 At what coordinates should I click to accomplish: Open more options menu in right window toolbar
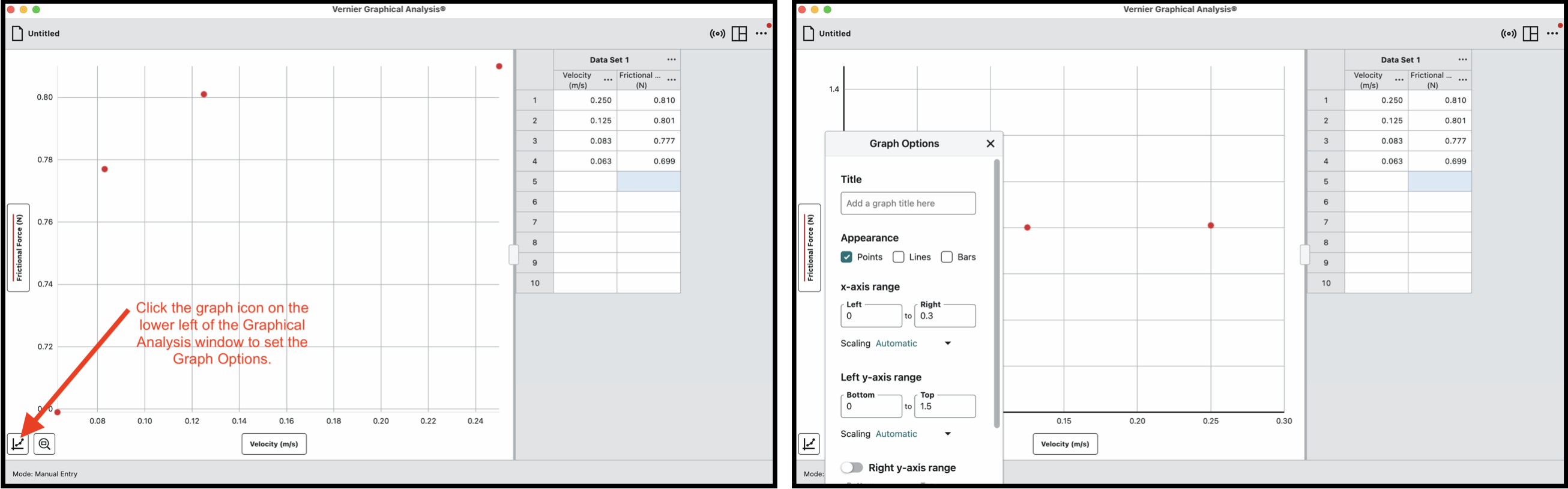click(1552, 34)
